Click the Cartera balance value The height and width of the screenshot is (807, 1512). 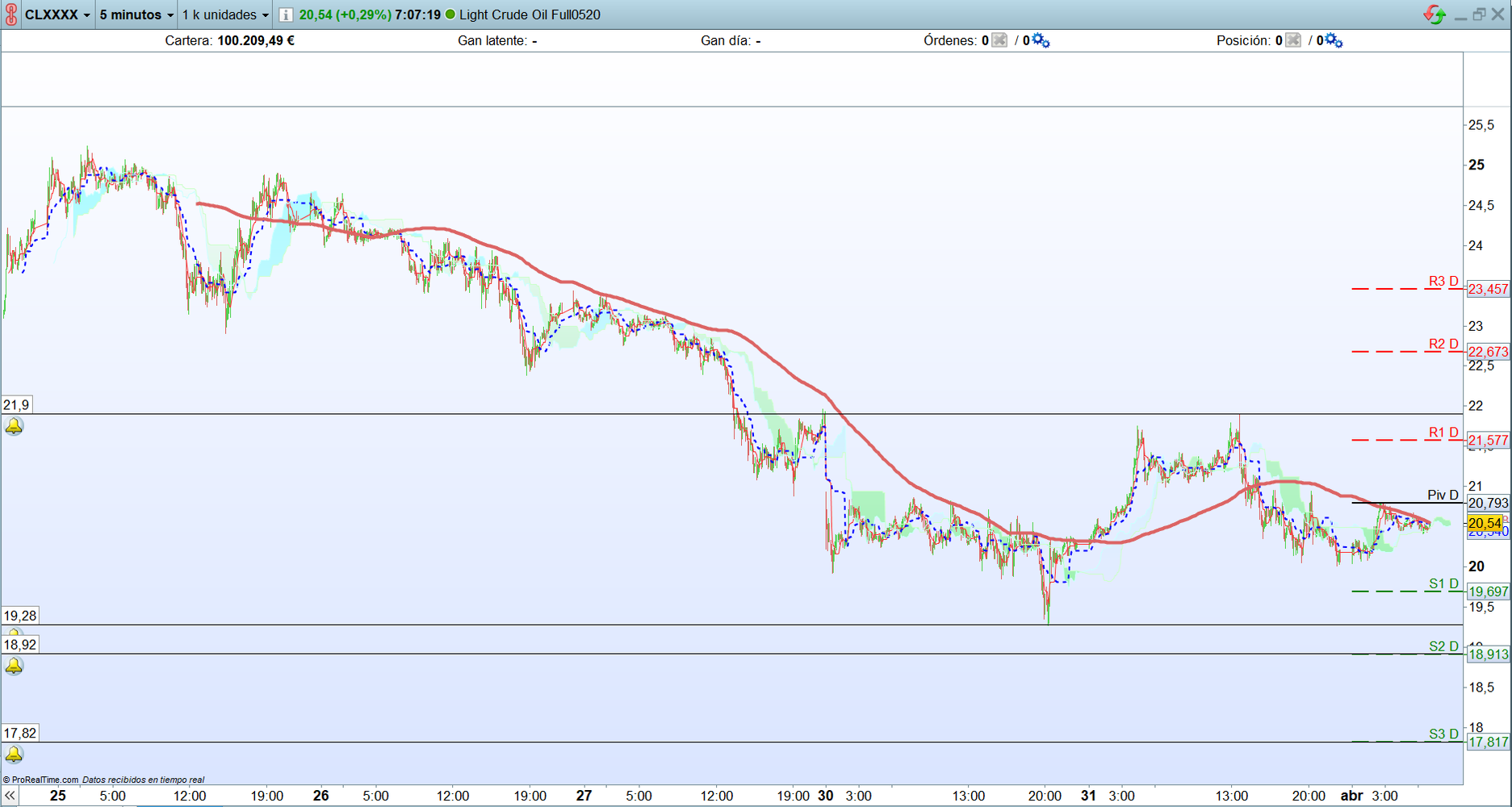(256, 40)
